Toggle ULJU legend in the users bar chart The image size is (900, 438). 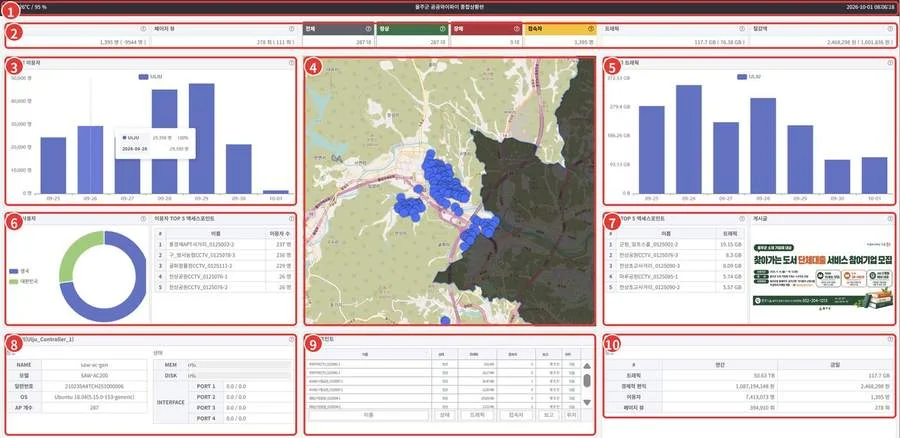tap(150, 76)
